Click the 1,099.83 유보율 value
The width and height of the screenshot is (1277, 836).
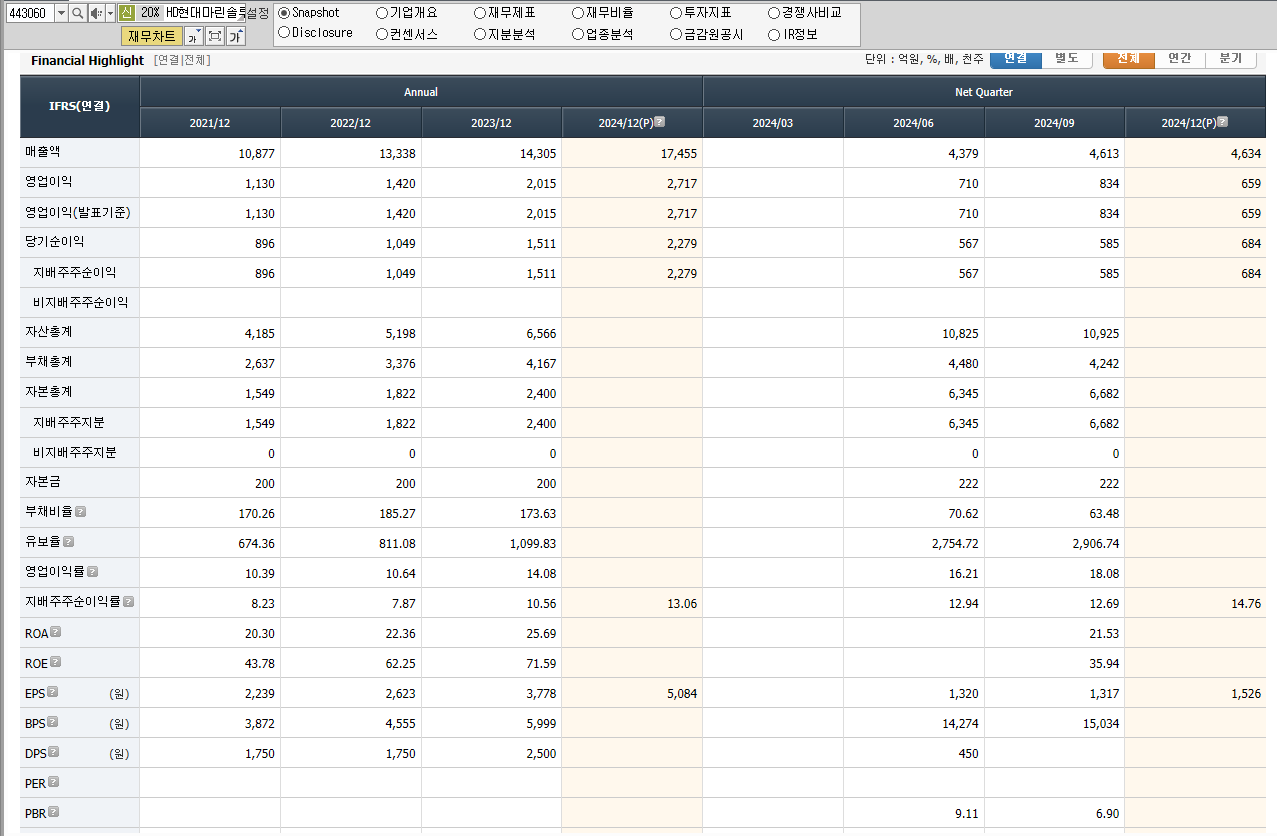coord(532,544)
